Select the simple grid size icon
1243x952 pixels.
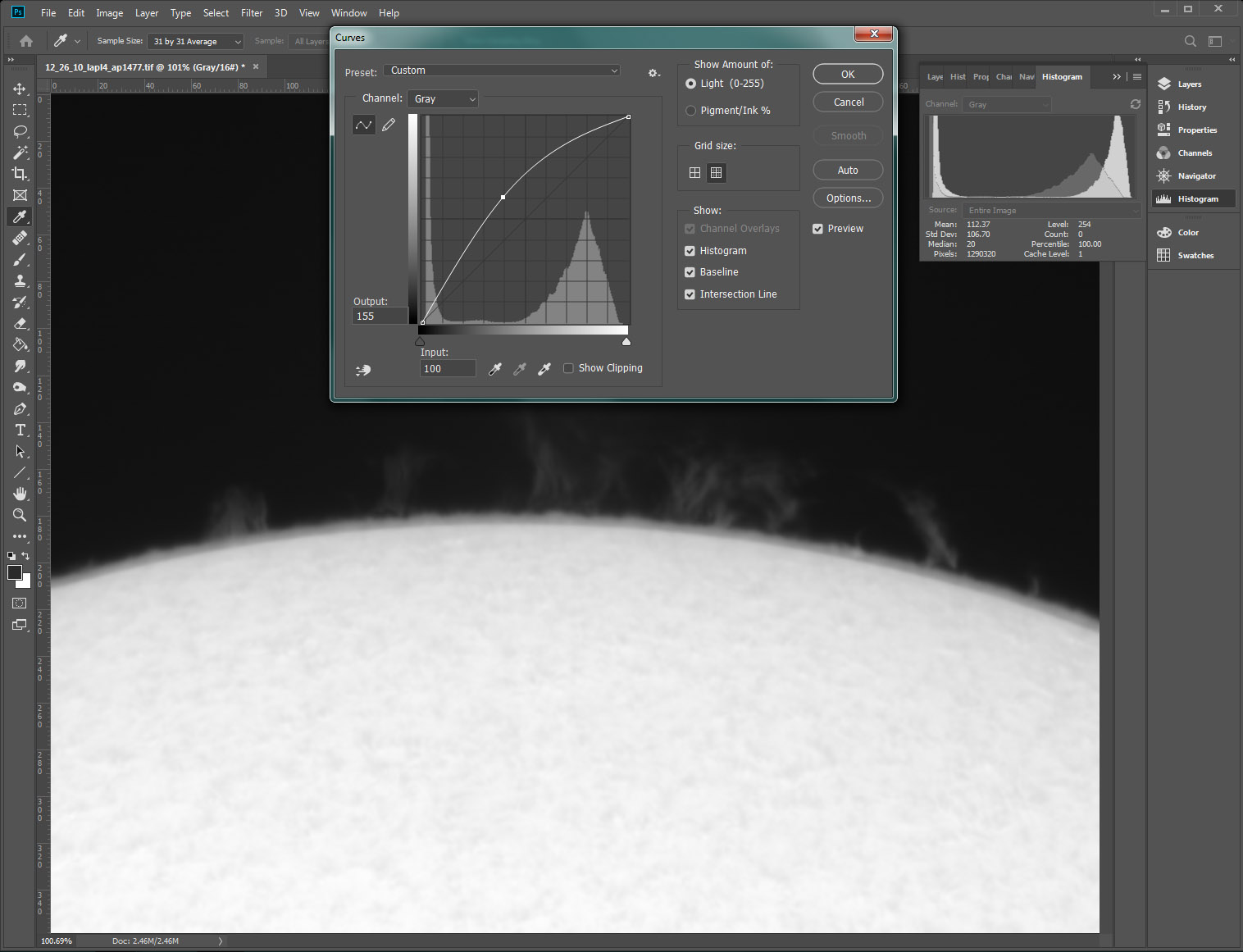click(694, 172)
